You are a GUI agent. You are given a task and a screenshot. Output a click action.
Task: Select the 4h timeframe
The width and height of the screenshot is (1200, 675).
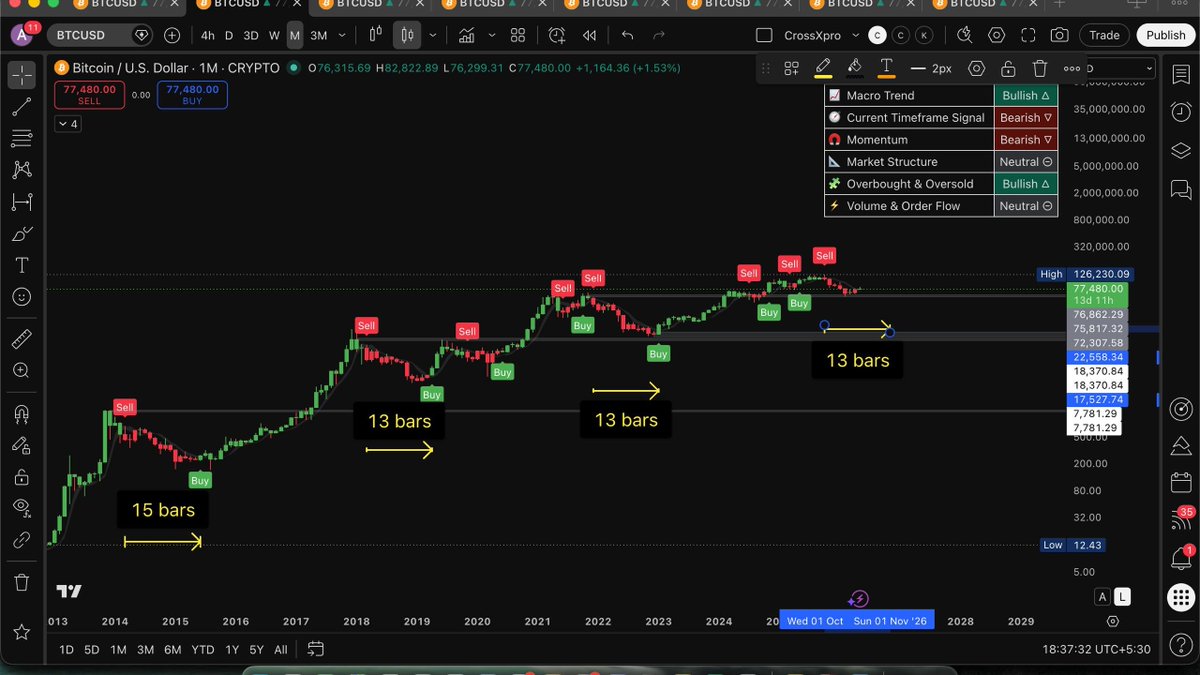click(207, 35)
